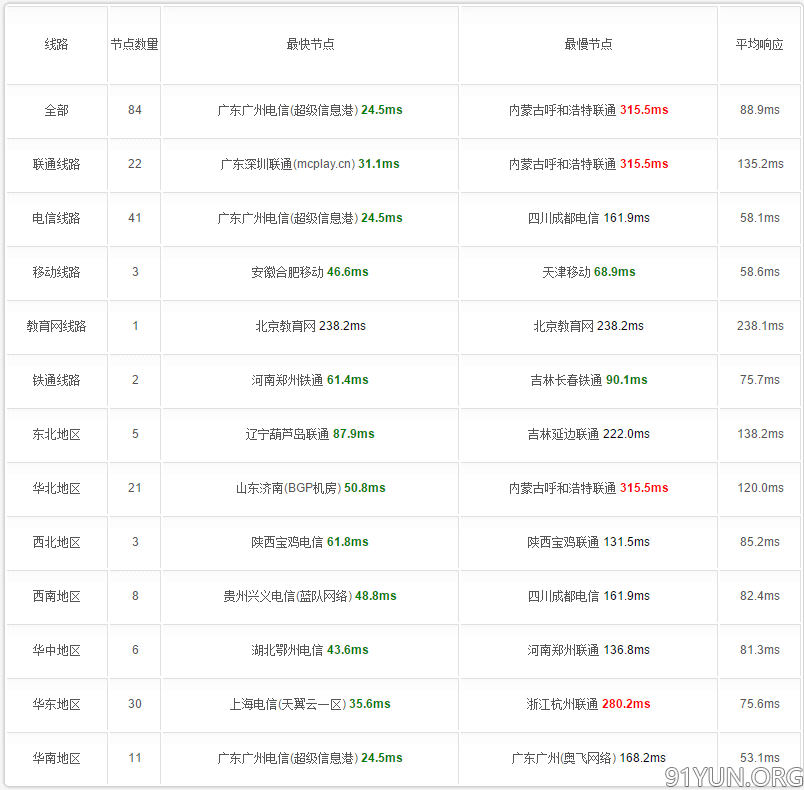Click slowest node 内蒙古呼和浩特联通 in 华北地区 row
Screen dimensions: 804x790
[x=588, y=488]
